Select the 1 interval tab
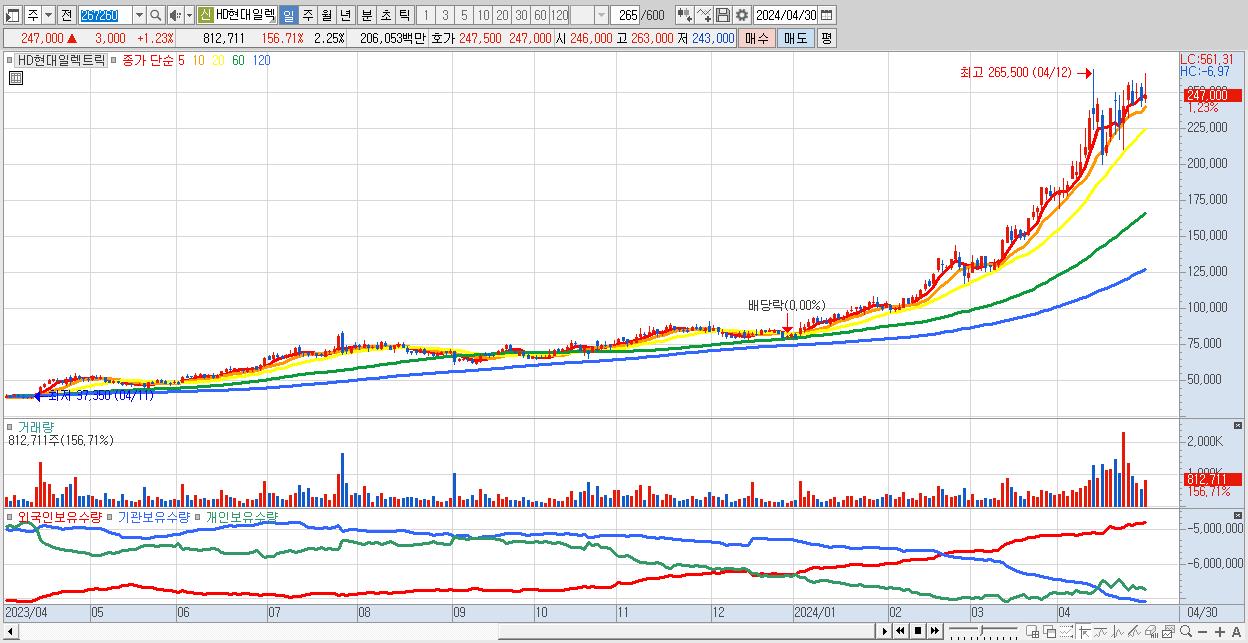Image resolution: width=1248 pixels, height=643 pixels. pos(426,15)
